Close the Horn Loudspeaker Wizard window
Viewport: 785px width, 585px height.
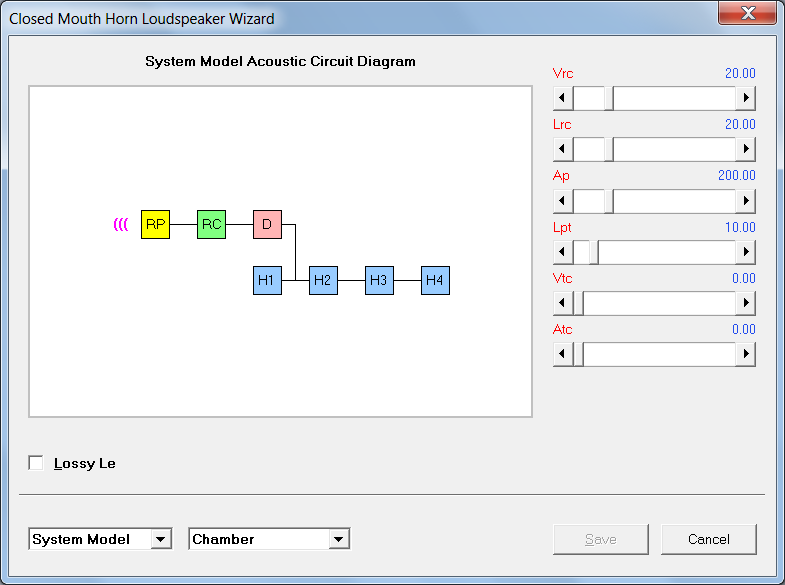[748, 13]
